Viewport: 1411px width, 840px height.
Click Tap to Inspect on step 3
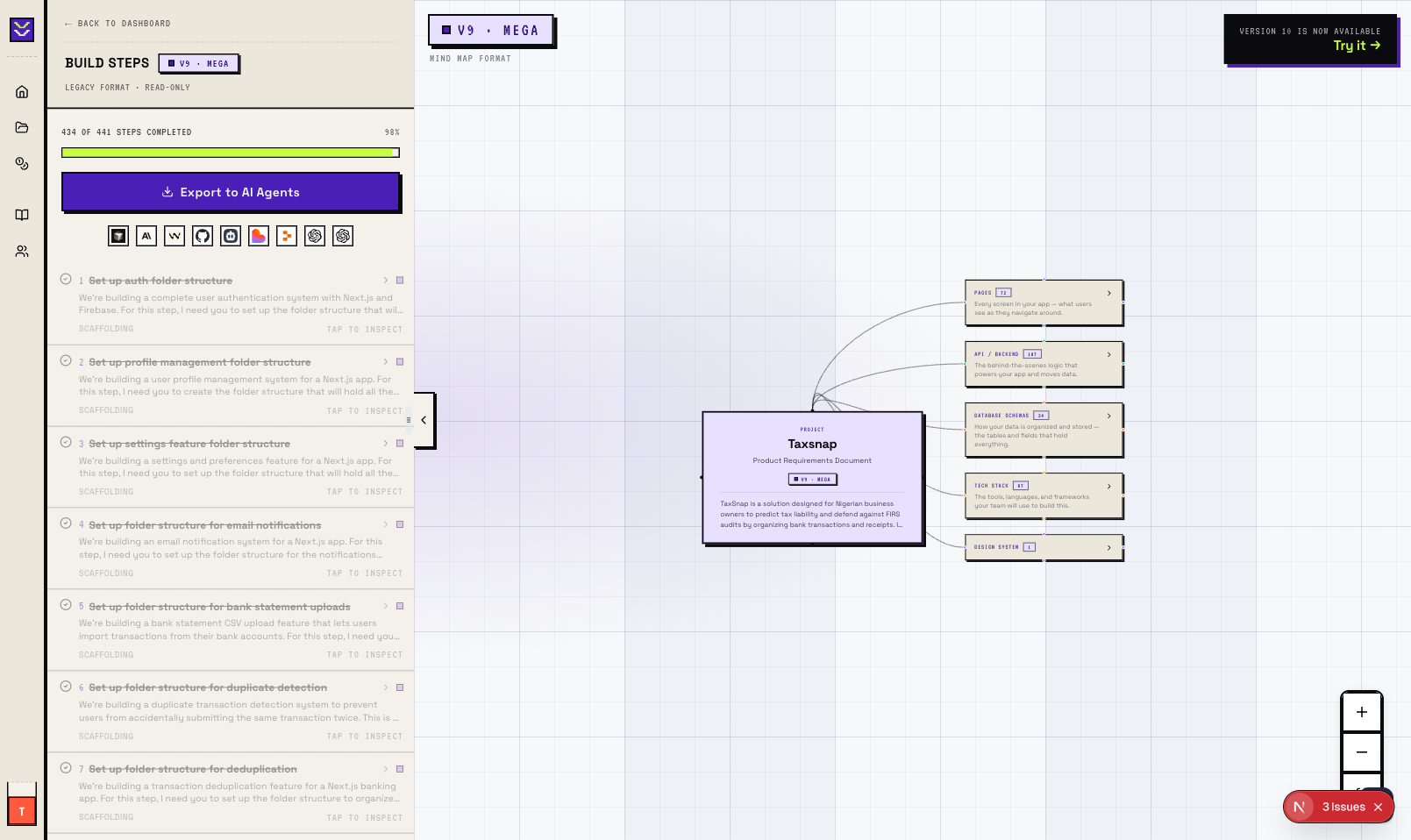click(x=365, y=492)
